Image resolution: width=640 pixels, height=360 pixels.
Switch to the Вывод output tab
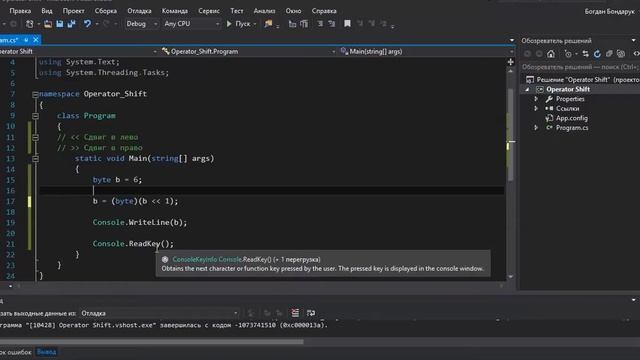(47, 352)
